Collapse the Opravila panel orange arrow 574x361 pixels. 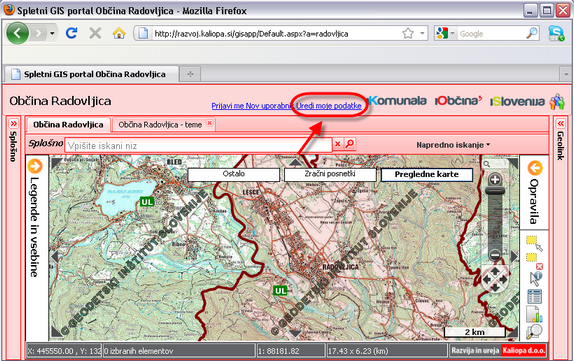pos(535,168)
